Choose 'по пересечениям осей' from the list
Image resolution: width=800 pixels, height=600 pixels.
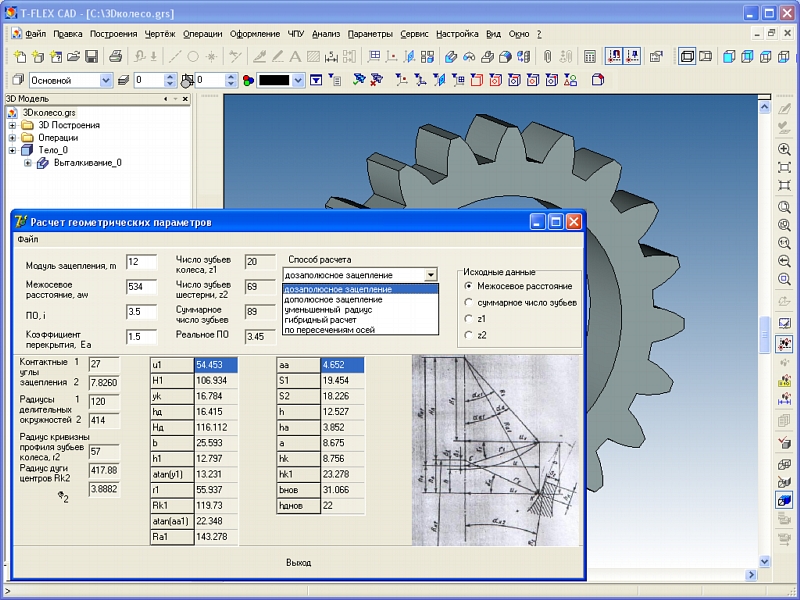click(360, 330)
